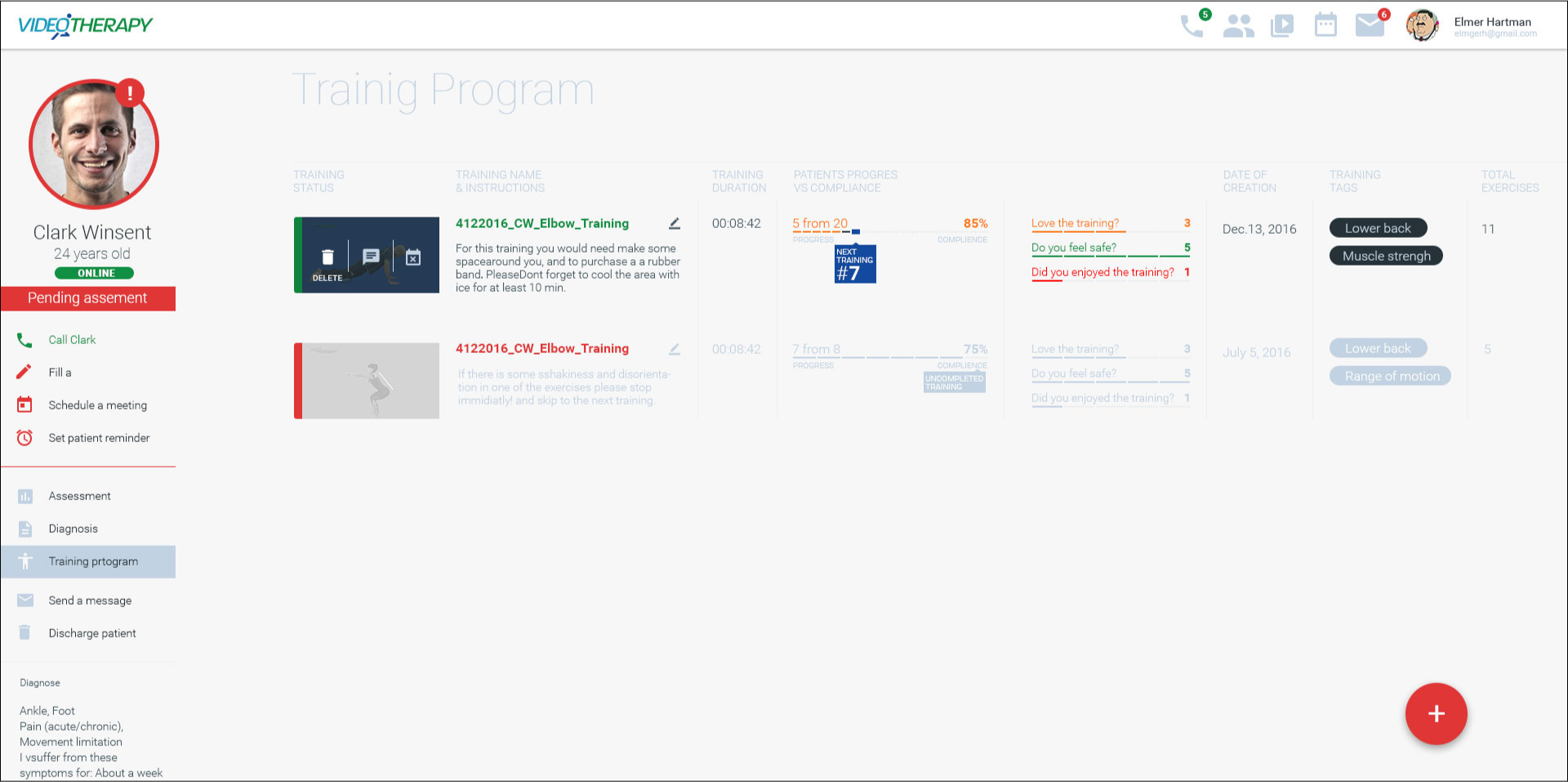1568x782 pixels.
Task: Select Discharge patient menu item
Action: (x=88, y=633)
